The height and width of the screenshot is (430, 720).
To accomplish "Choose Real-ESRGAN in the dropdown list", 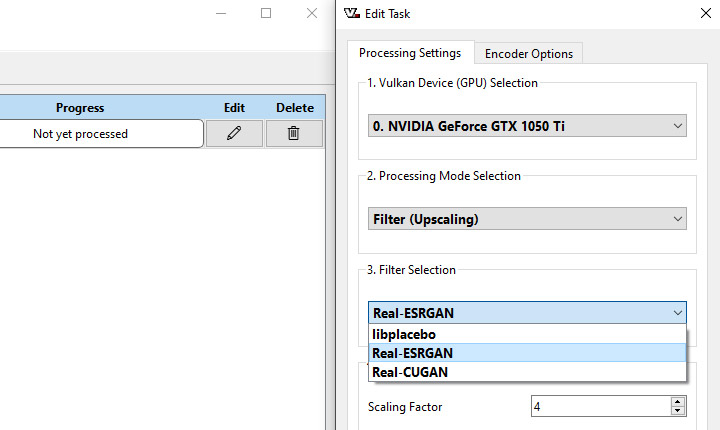I will (527, 353).
